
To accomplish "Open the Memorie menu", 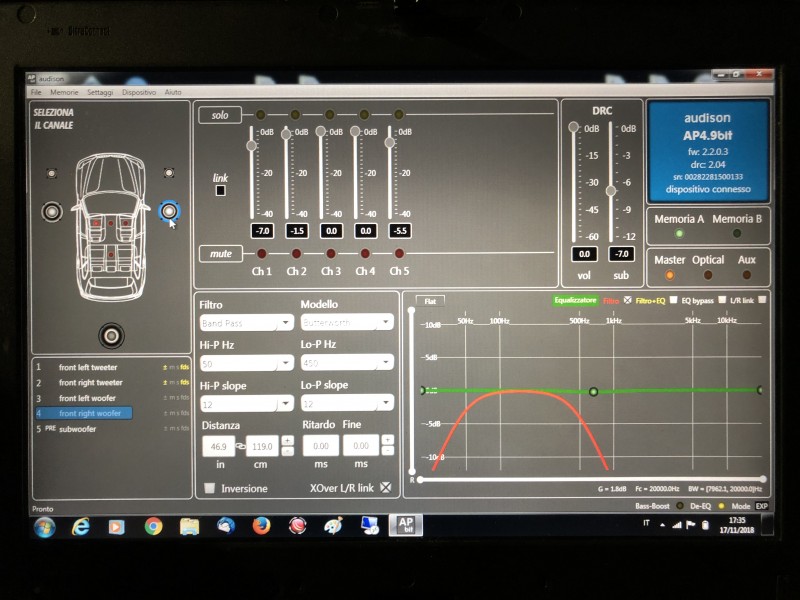I will coord(64,92).
